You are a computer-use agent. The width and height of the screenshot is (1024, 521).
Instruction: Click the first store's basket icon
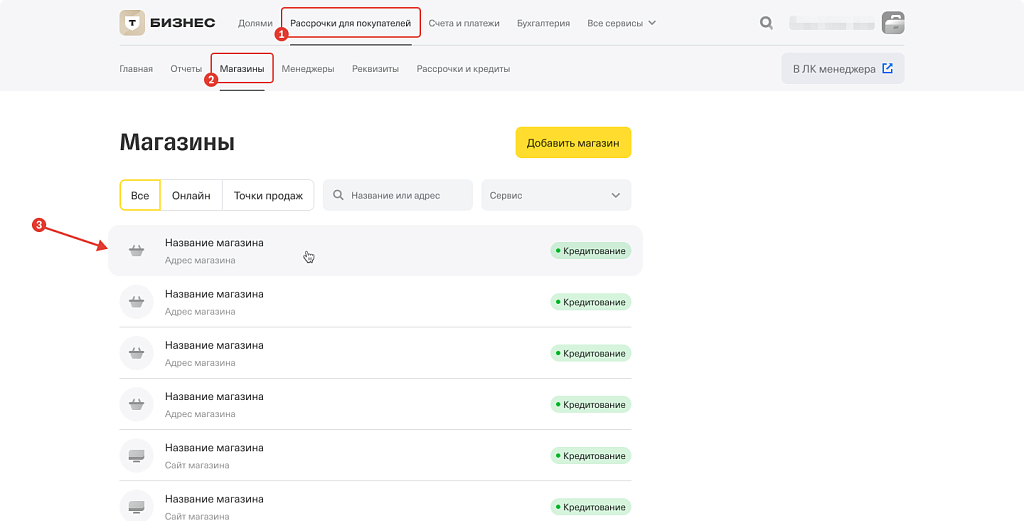pos(136,250)
